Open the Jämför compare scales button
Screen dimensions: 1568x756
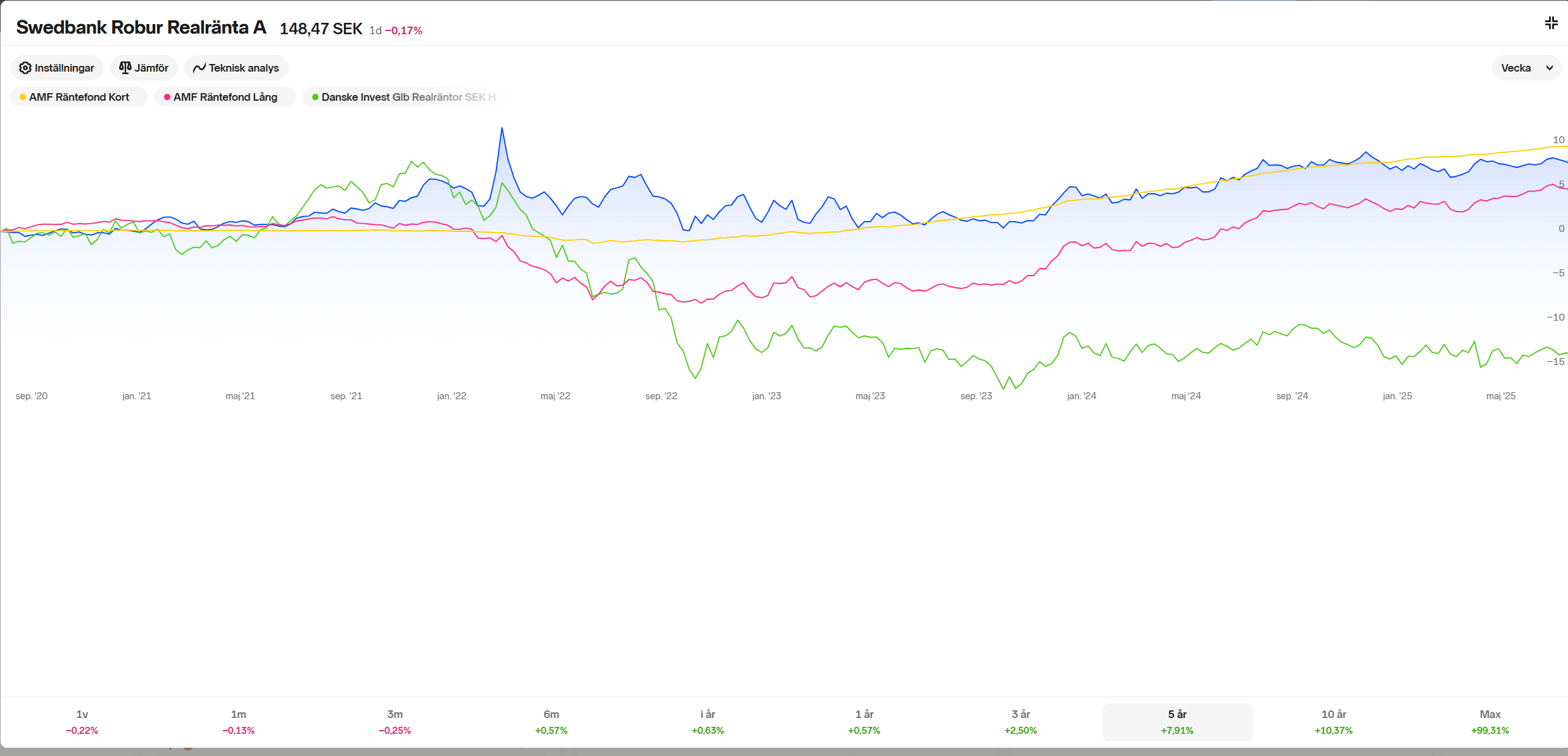point(144,68)
